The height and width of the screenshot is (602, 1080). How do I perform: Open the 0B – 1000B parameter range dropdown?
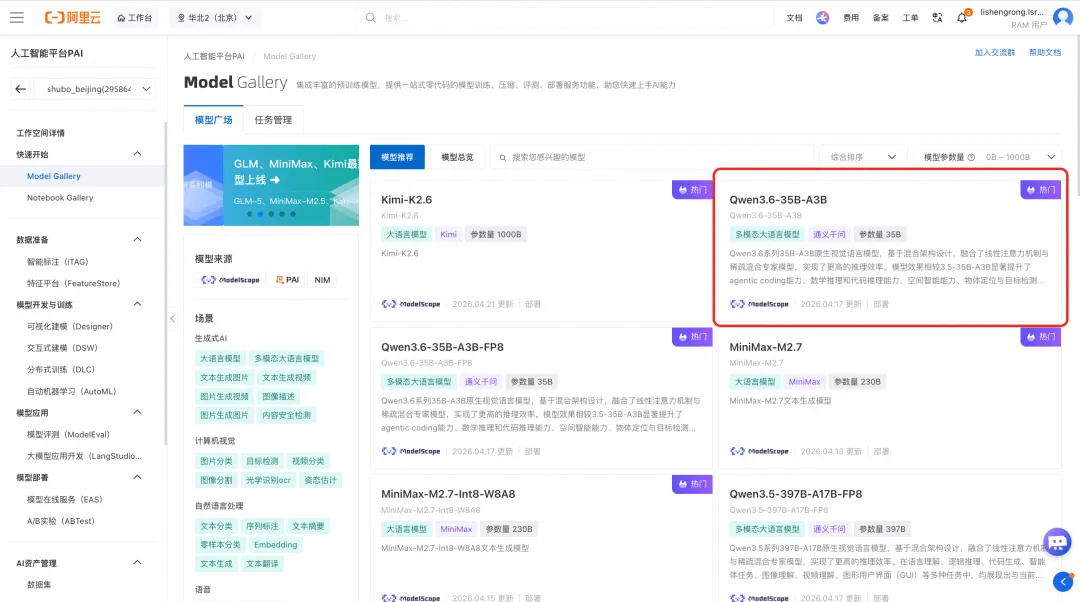(1021, 157)
